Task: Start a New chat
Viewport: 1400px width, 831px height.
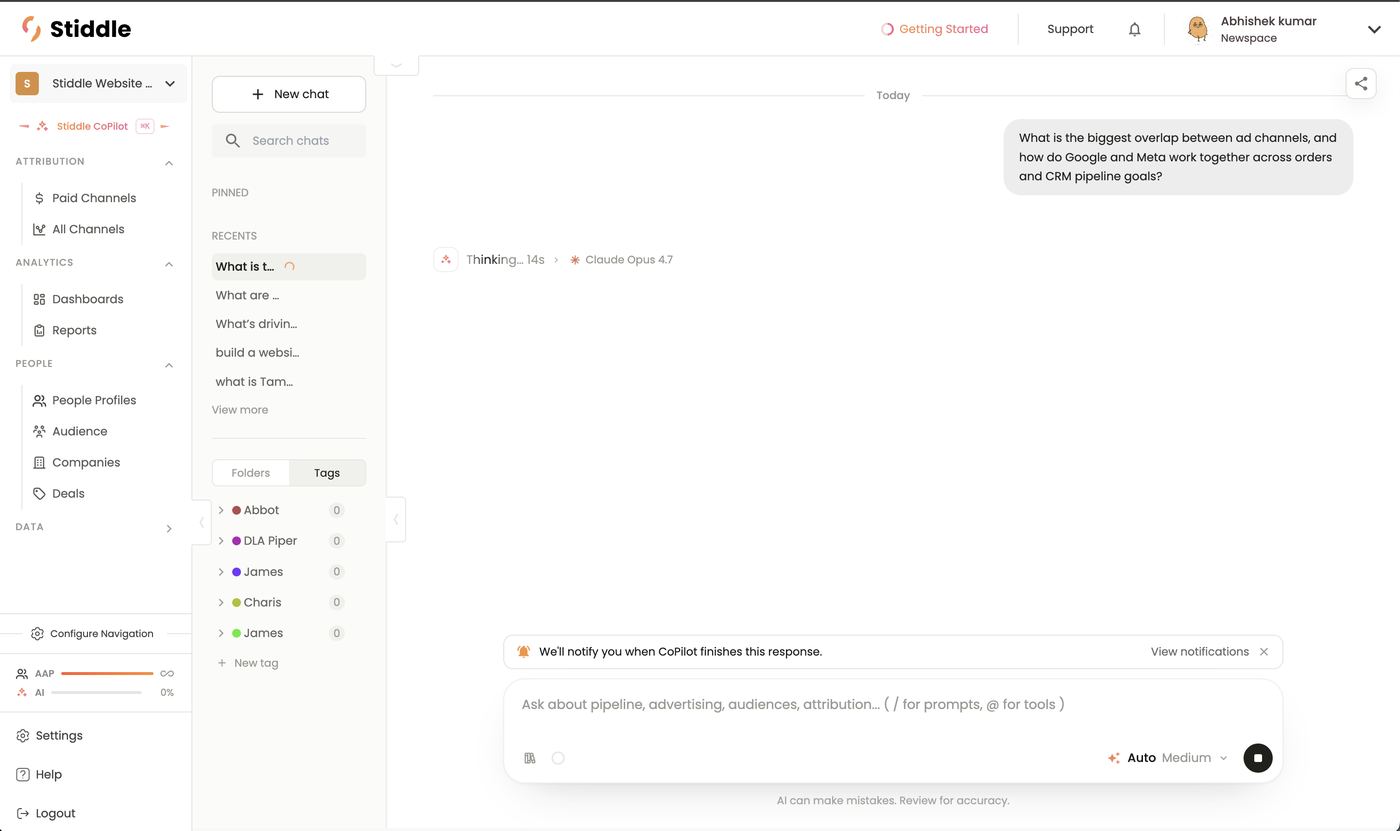Action: [x=289, y=94]
